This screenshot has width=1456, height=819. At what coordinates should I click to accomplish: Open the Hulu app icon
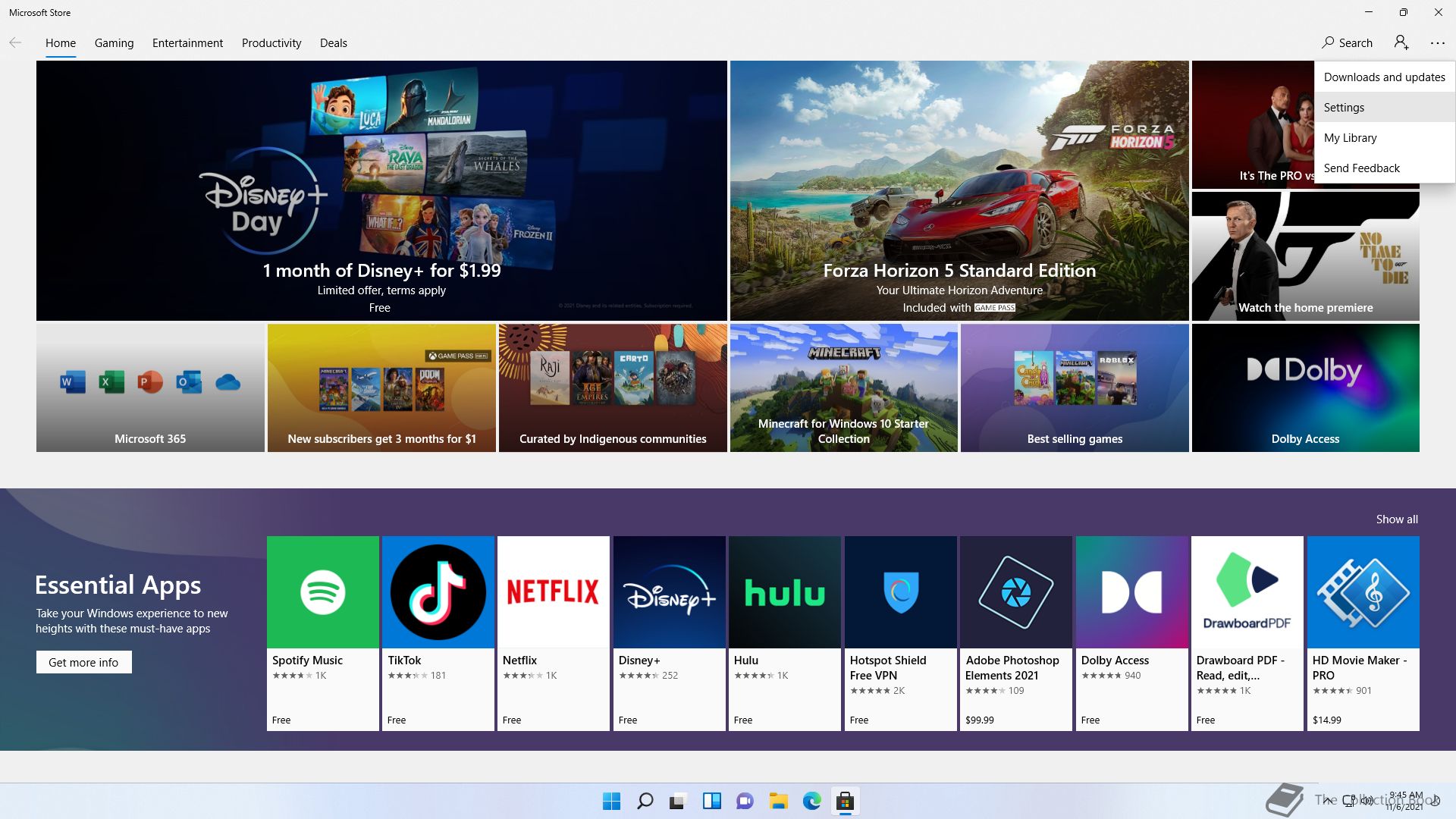click(x=785, y=592)
